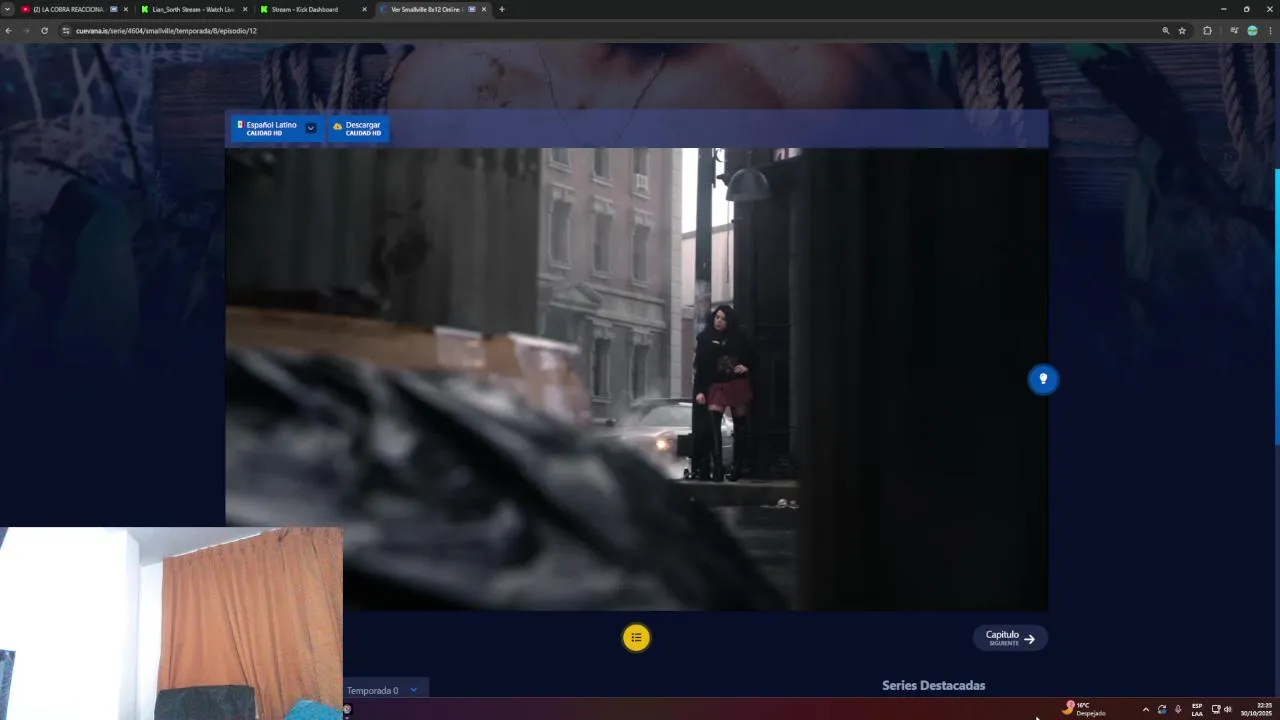1280x720 pixels.
Task: Show hidden system tray icons
Action: click(1145, 709)
